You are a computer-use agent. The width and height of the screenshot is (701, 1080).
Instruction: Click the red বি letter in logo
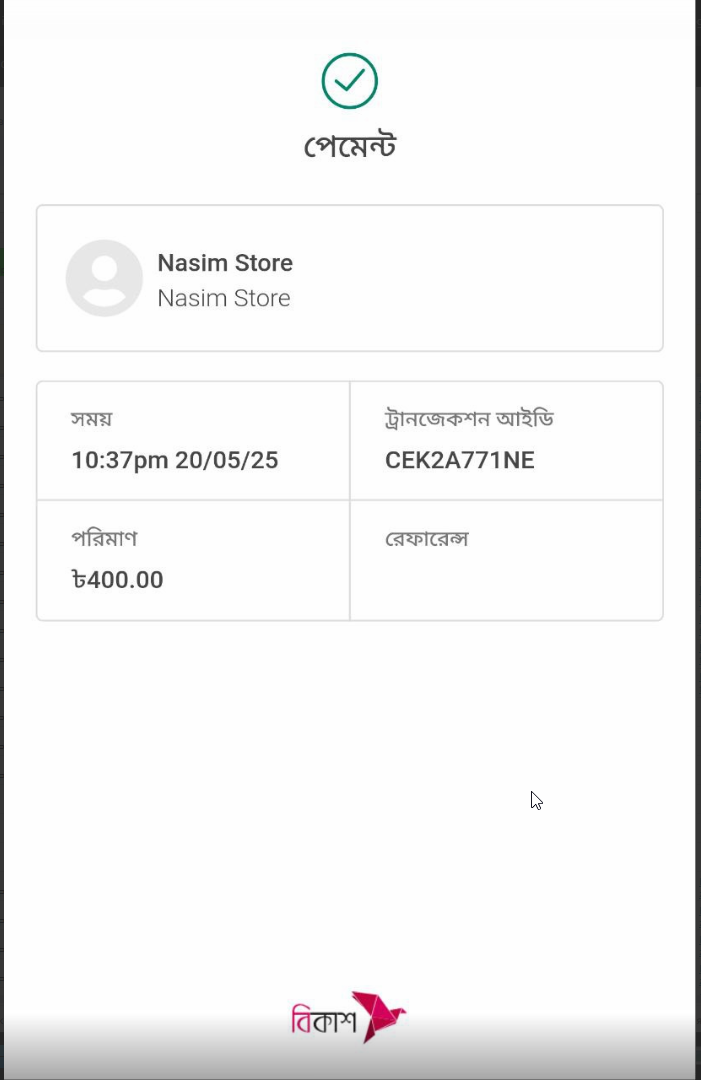tap(302, 1020)
